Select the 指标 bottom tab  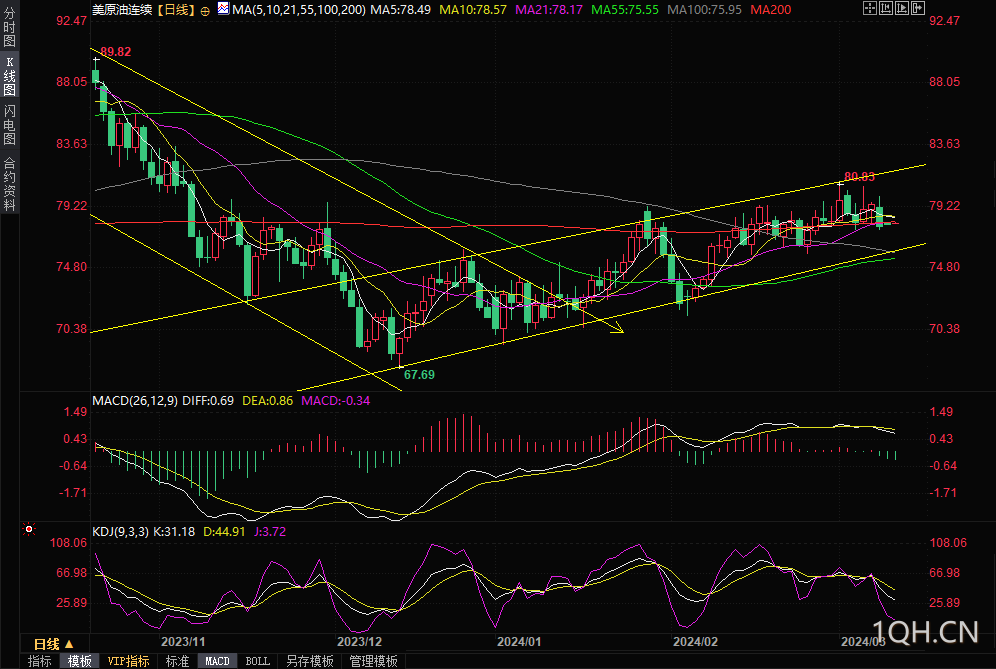click(39, 661)
